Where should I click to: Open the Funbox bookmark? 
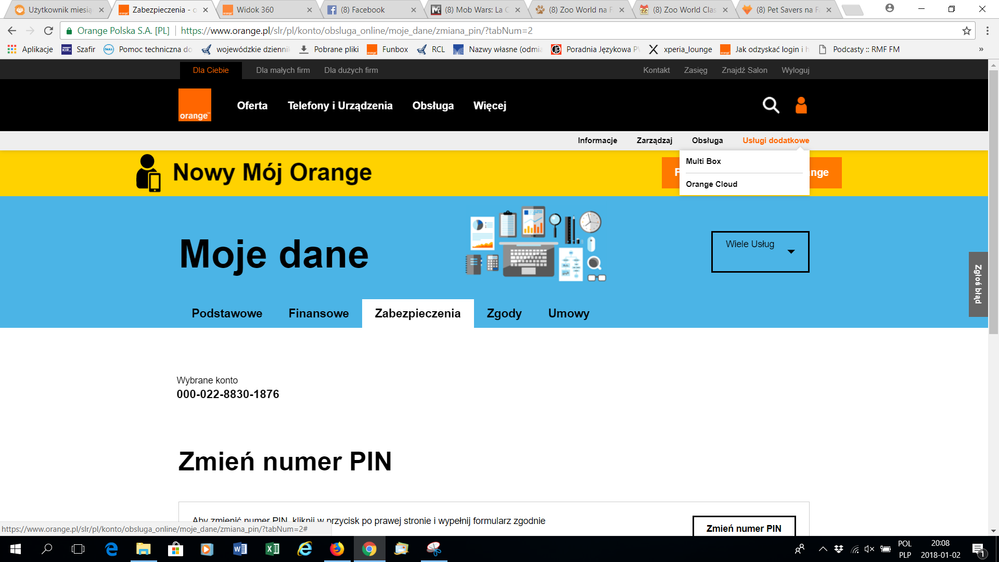pos(387,49)
